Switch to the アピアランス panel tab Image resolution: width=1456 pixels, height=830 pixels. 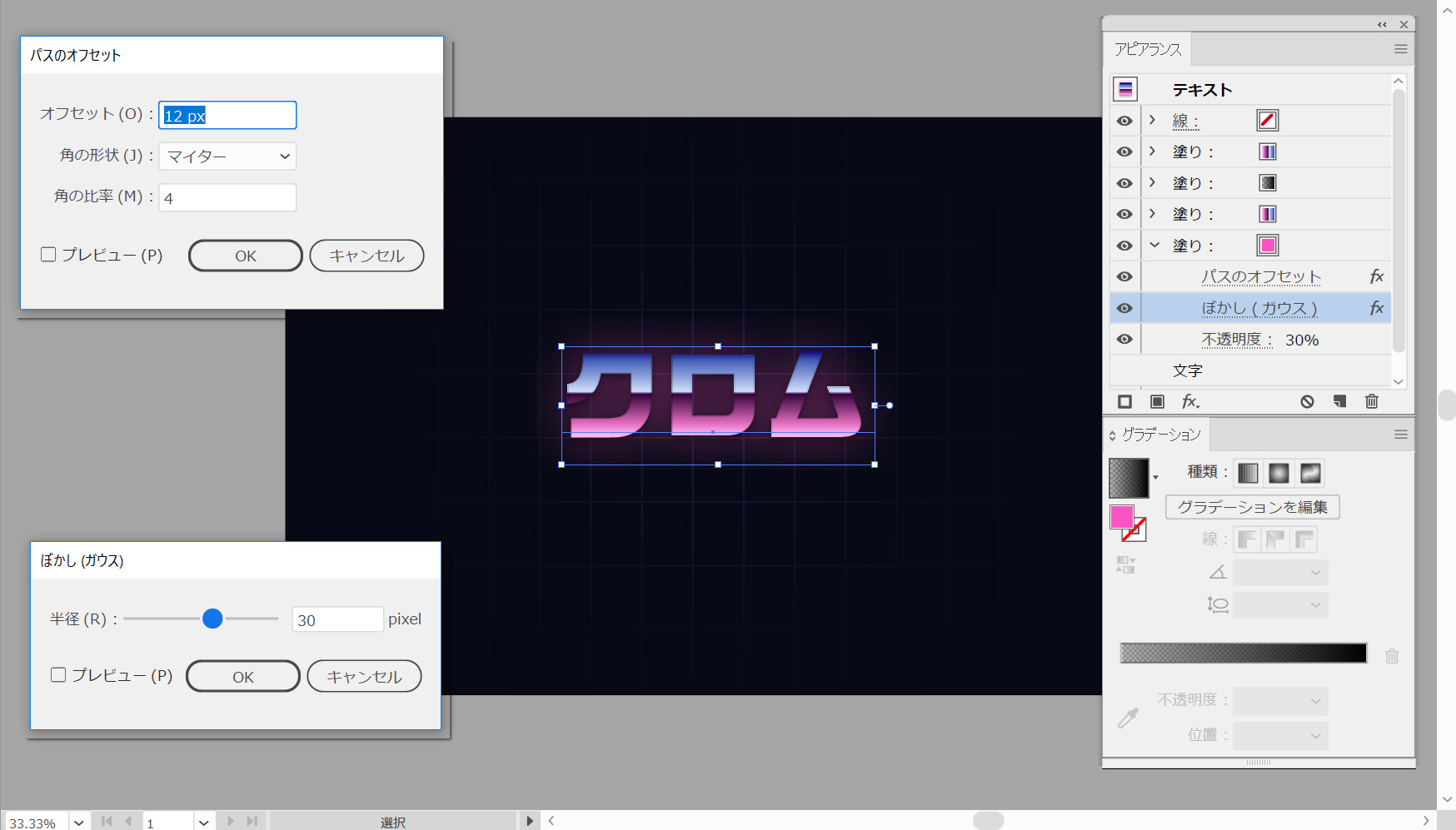[x=1148, y=50]
